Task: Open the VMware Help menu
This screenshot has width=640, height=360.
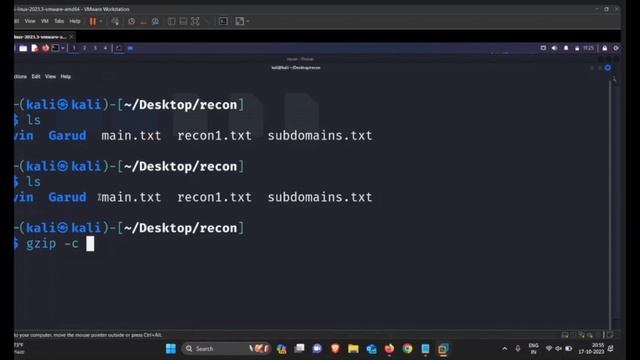Action: (75, 21)
